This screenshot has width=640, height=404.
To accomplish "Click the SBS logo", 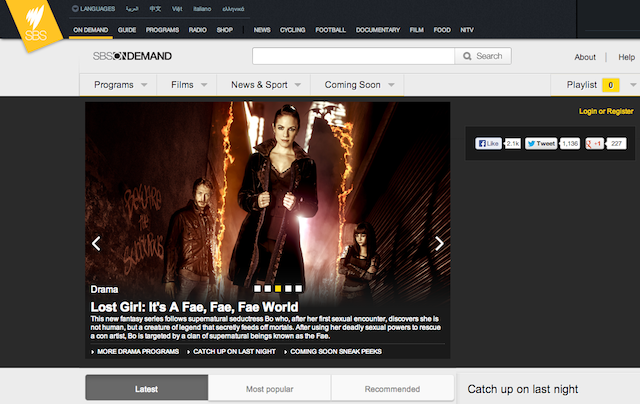I will click(35, 25).
